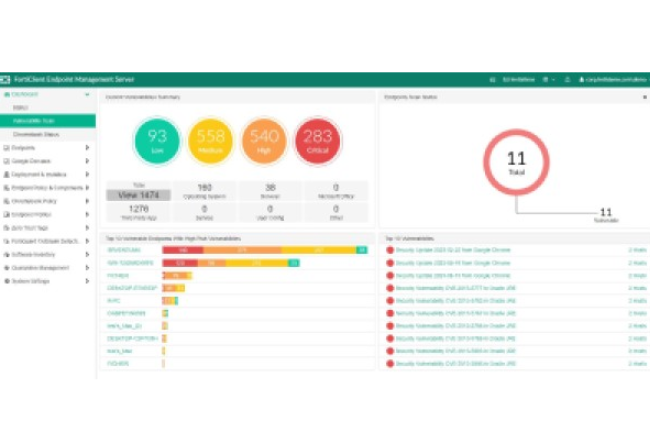Click the 11 Total scan status ring
This screenshot has width=650, height=433.
point(517,161)
